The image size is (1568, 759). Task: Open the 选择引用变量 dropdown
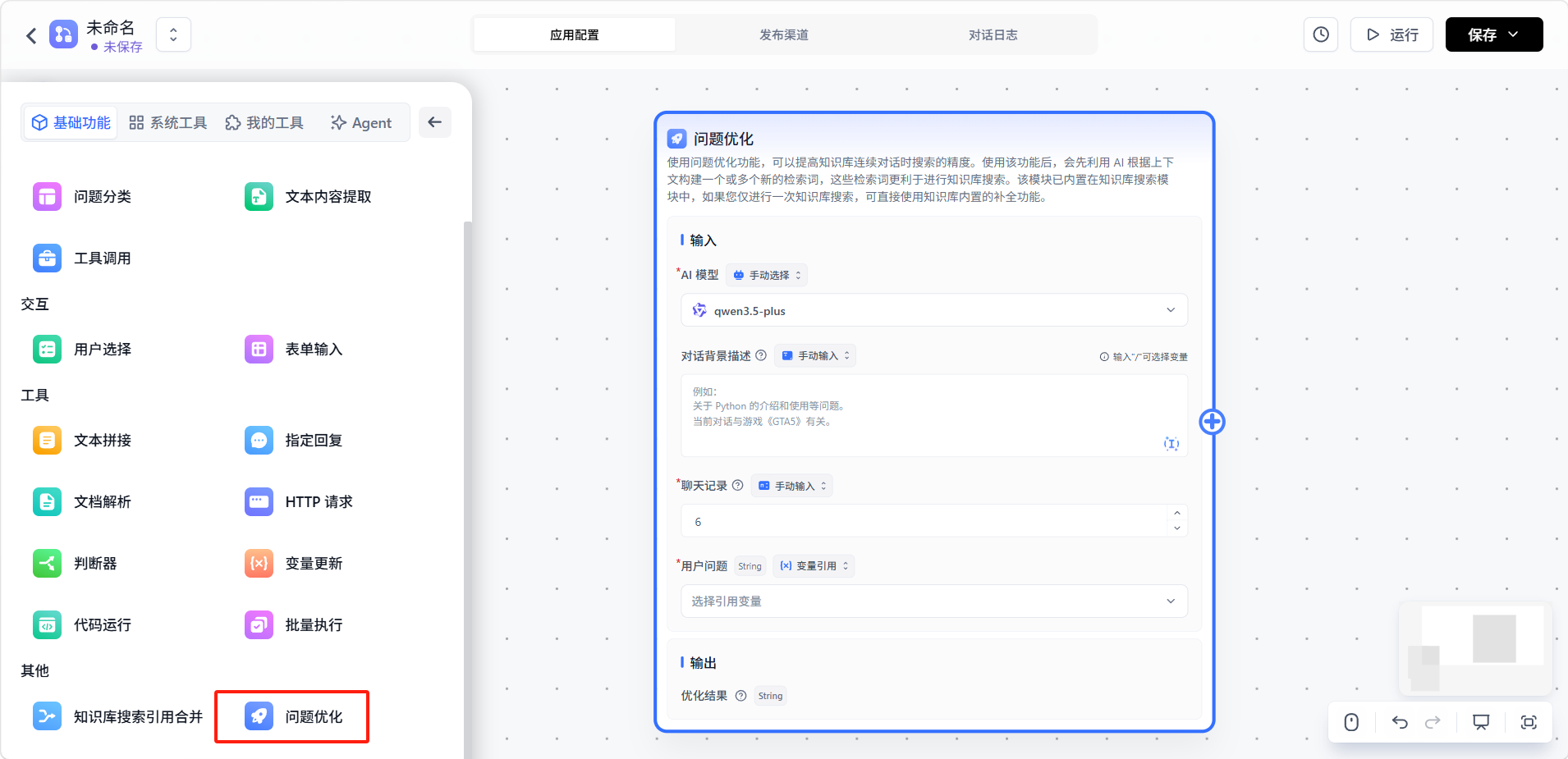pyautogui.click(x=933, y=601)
